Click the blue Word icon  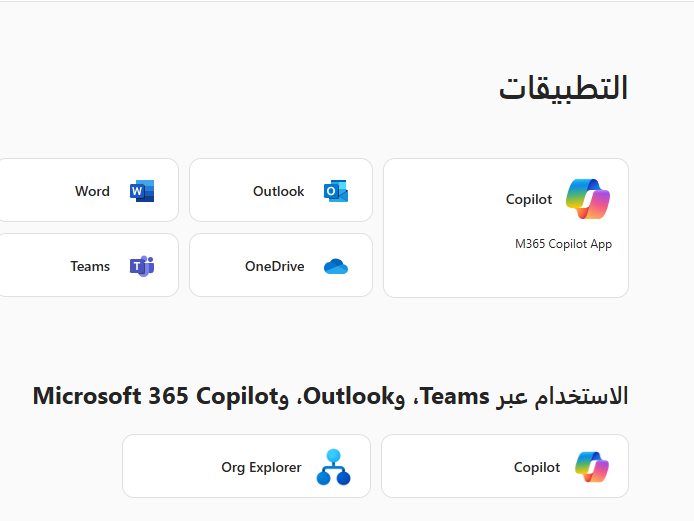[x=142, y=191]
